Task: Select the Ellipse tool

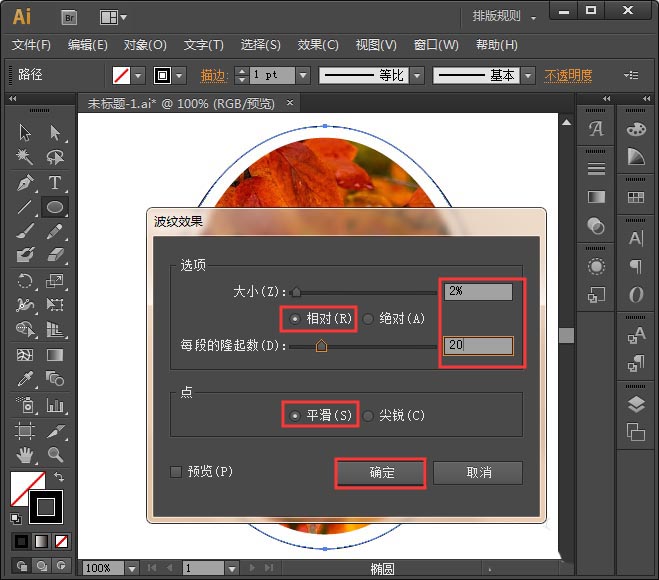Action: tap(55, 207)
